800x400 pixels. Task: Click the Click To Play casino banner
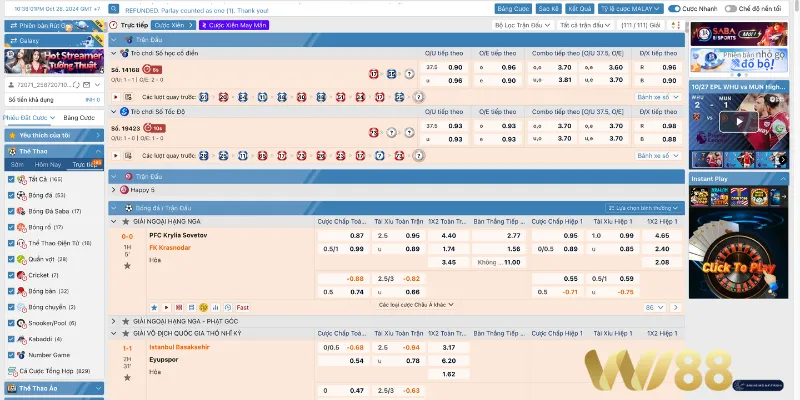pyautogui.click(x=738, y=255)
